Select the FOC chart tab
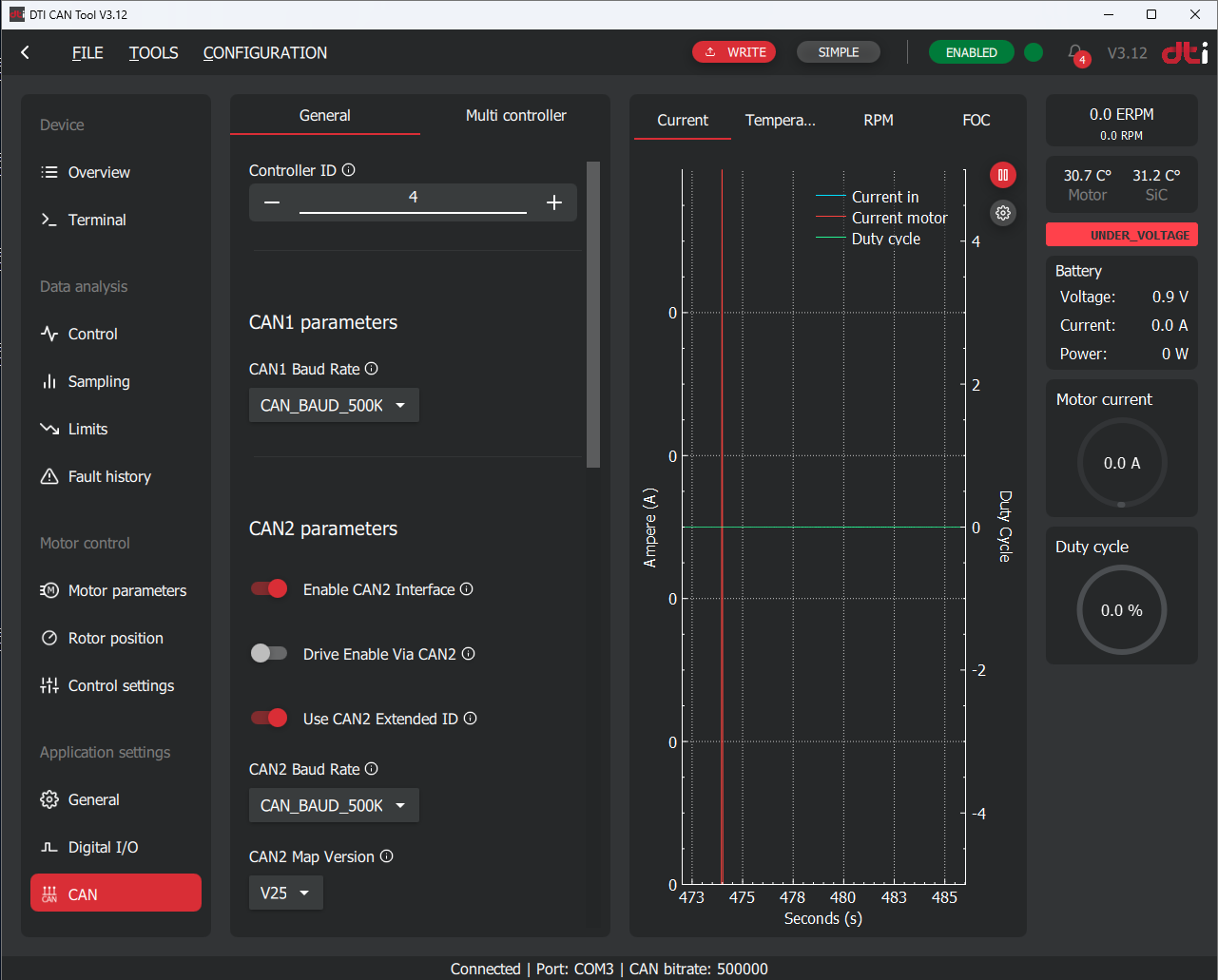The height and width of the screenshot is (980, 1218). (976, 120)
